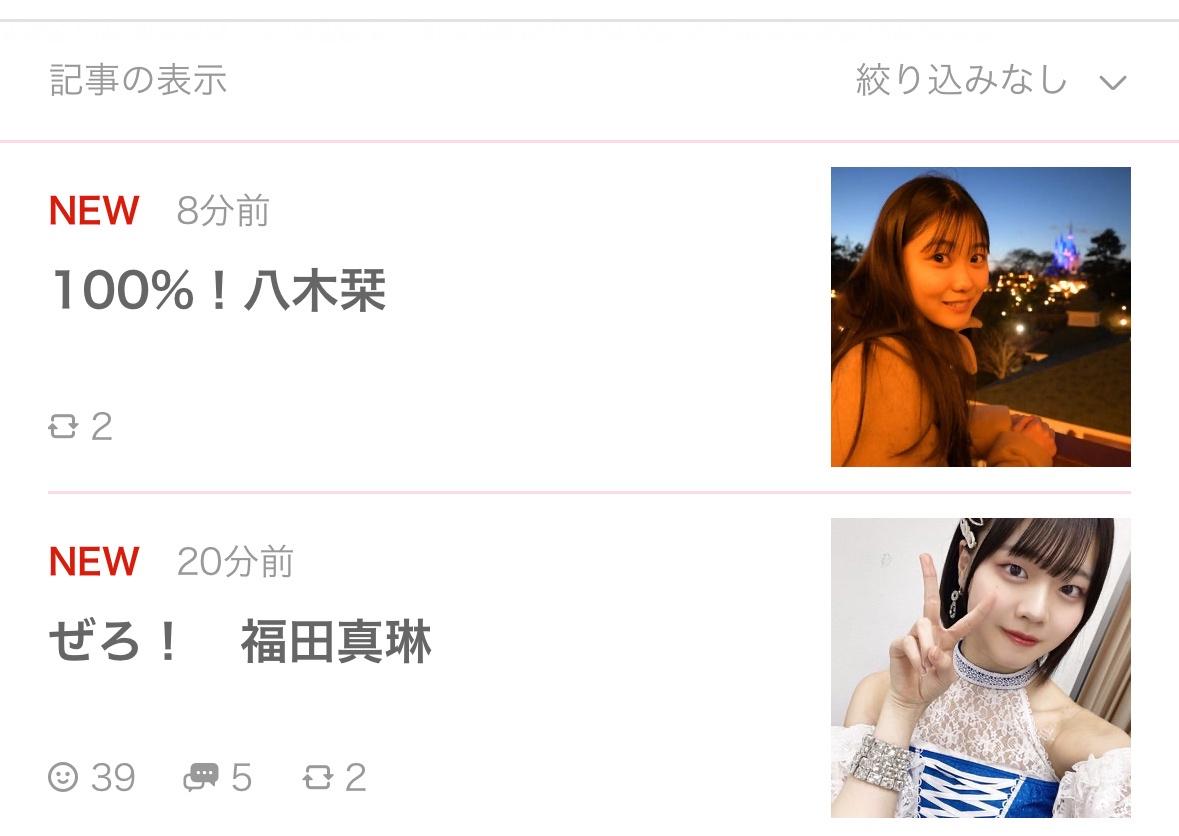
Task: Click the reblog icon under the 福田真琳 post
Action: point(317,777)
